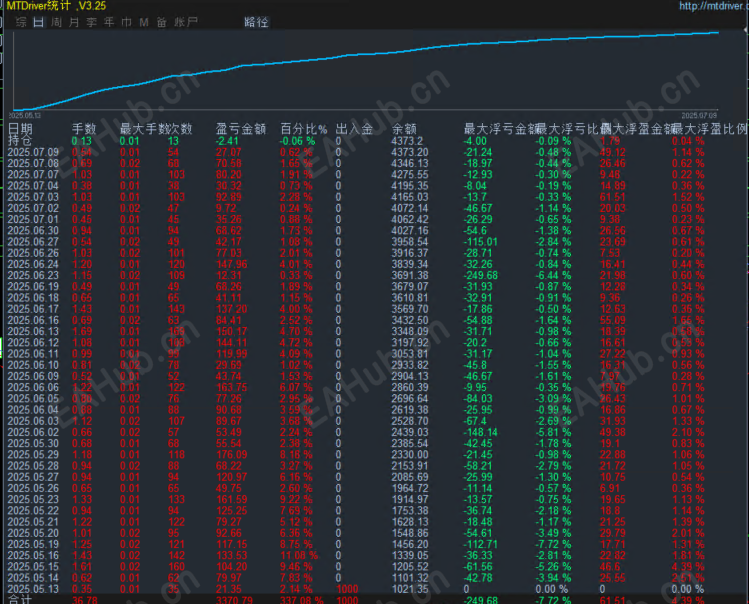This screenshot has height=604, width=749.
Task: Click the 出入金 column header
Action: click(354, 129)
